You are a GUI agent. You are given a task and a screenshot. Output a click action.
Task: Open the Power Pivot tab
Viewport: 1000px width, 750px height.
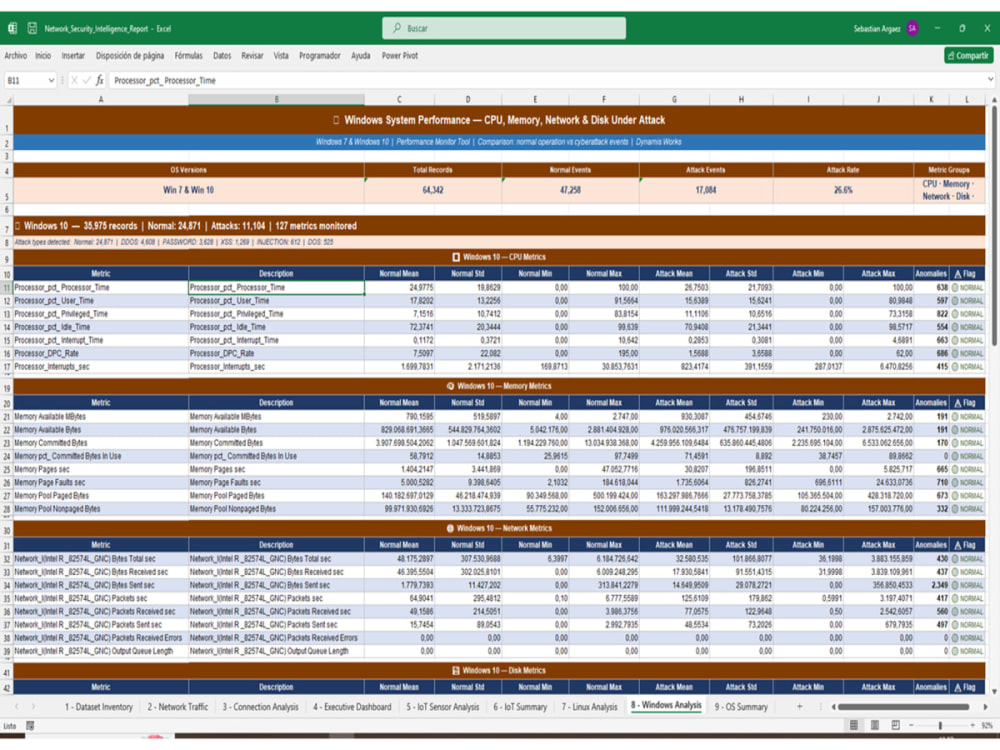400,55
